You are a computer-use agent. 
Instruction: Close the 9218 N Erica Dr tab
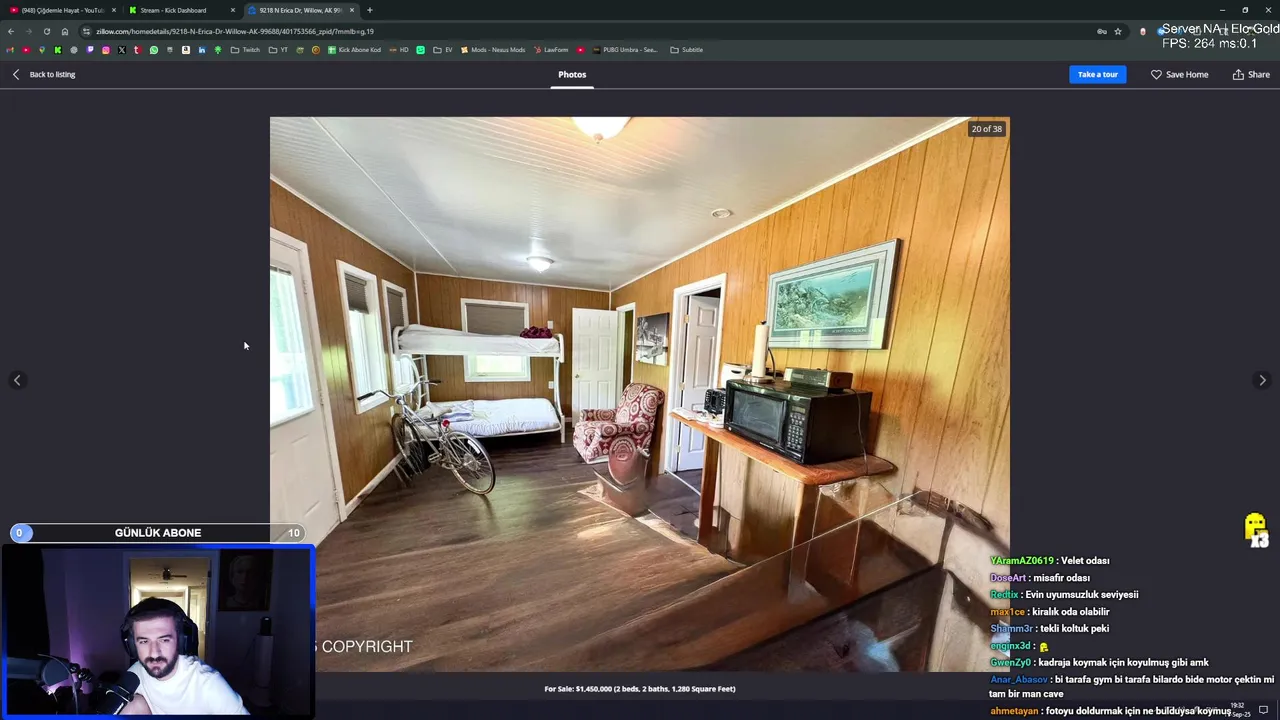352,10
